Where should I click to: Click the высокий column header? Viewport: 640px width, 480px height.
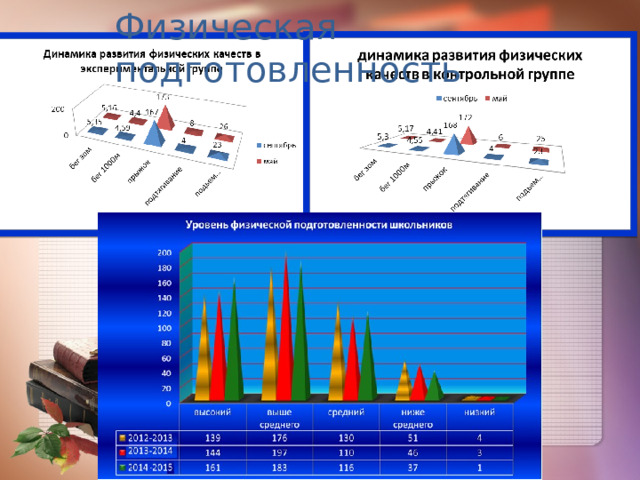point(213,412)
